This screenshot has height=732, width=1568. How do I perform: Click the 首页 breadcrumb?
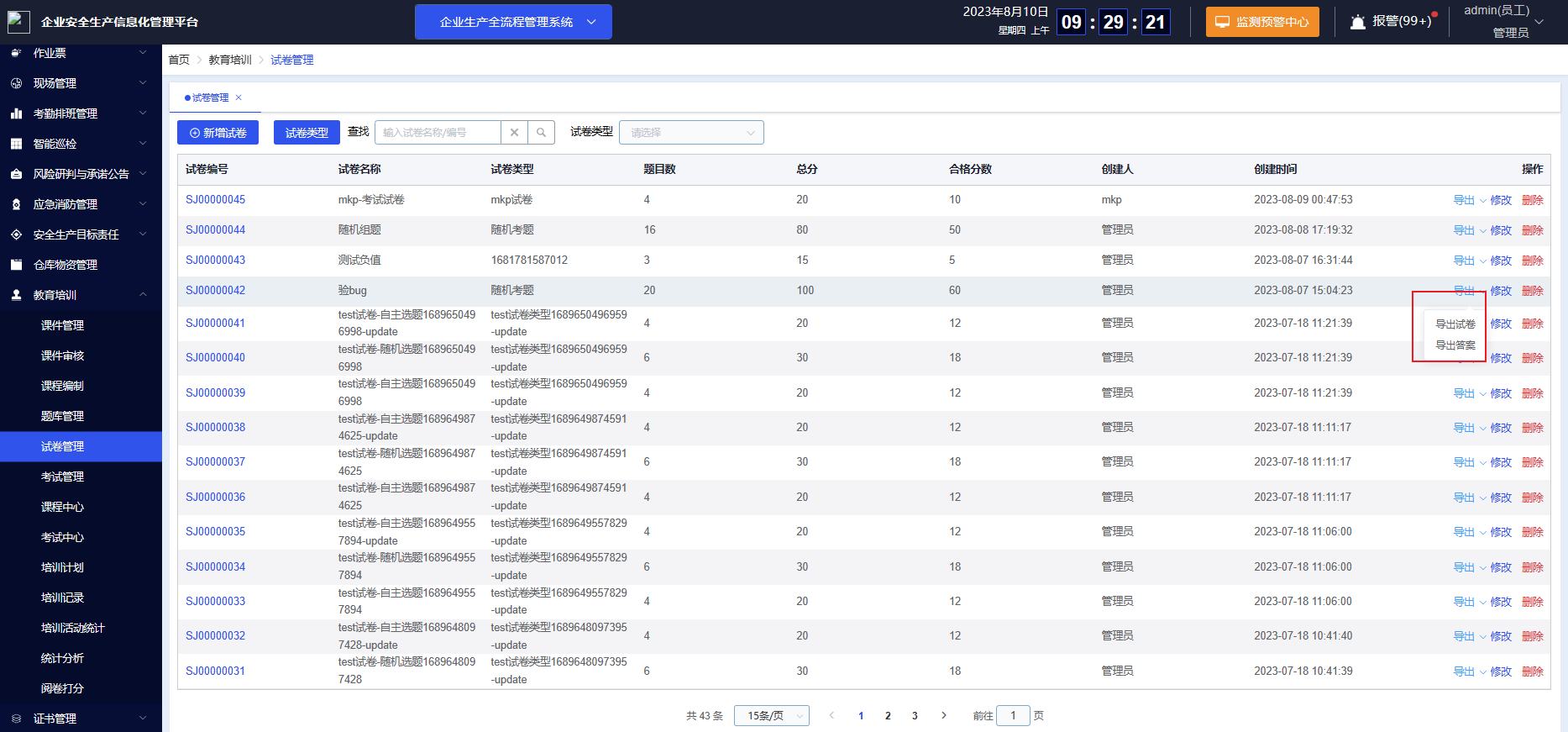(179, 60)
